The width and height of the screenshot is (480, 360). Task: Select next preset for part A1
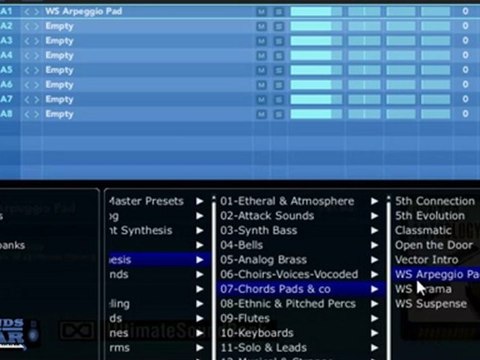pos(36,12)
